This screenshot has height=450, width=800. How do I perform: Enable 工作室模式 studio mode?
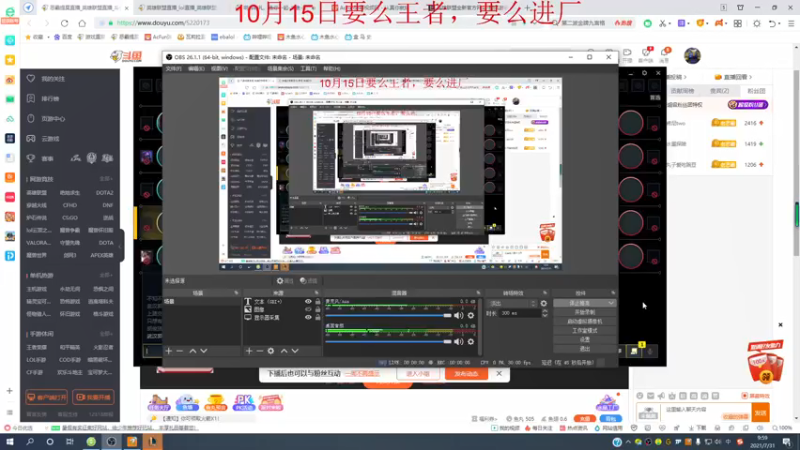tap(585, 331)
